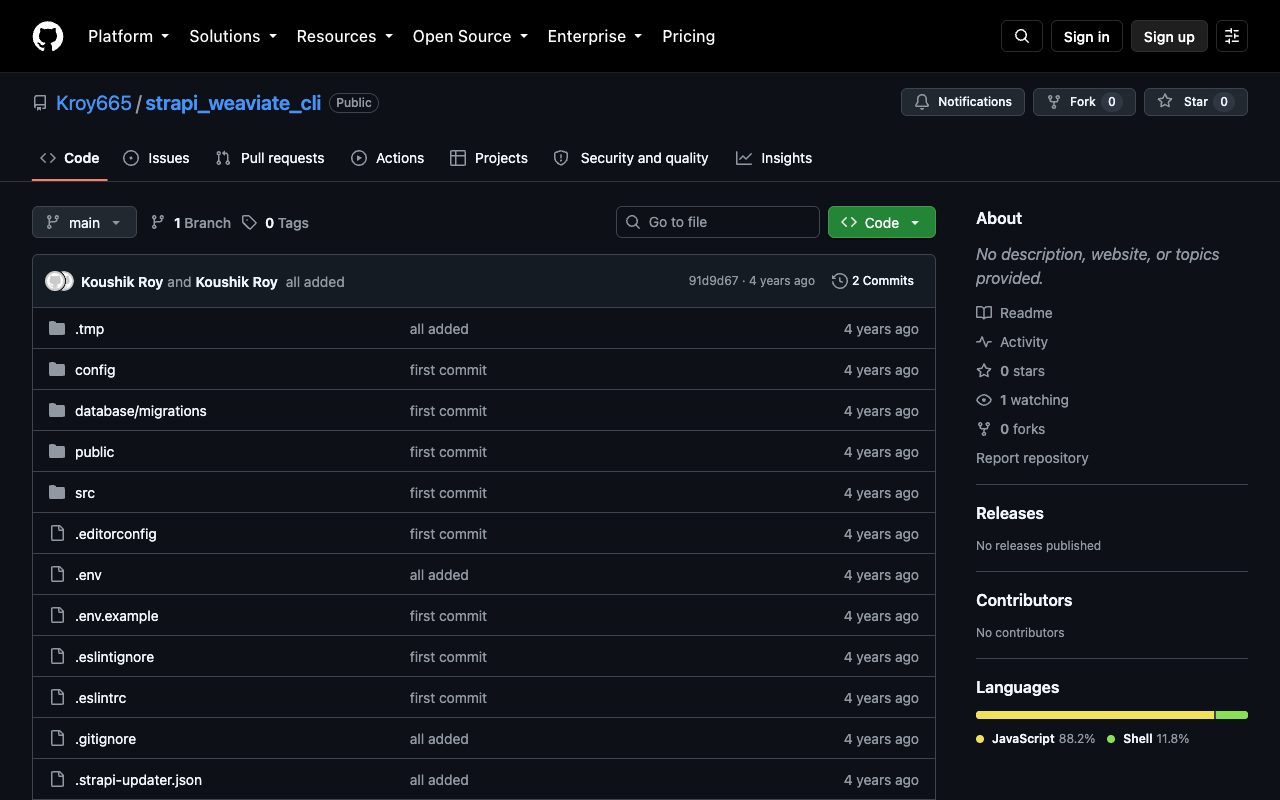The width and height of the screenshot is (1280, 800).
Task: Expand the Enterprise menu
Action: (x=594, y=36)
